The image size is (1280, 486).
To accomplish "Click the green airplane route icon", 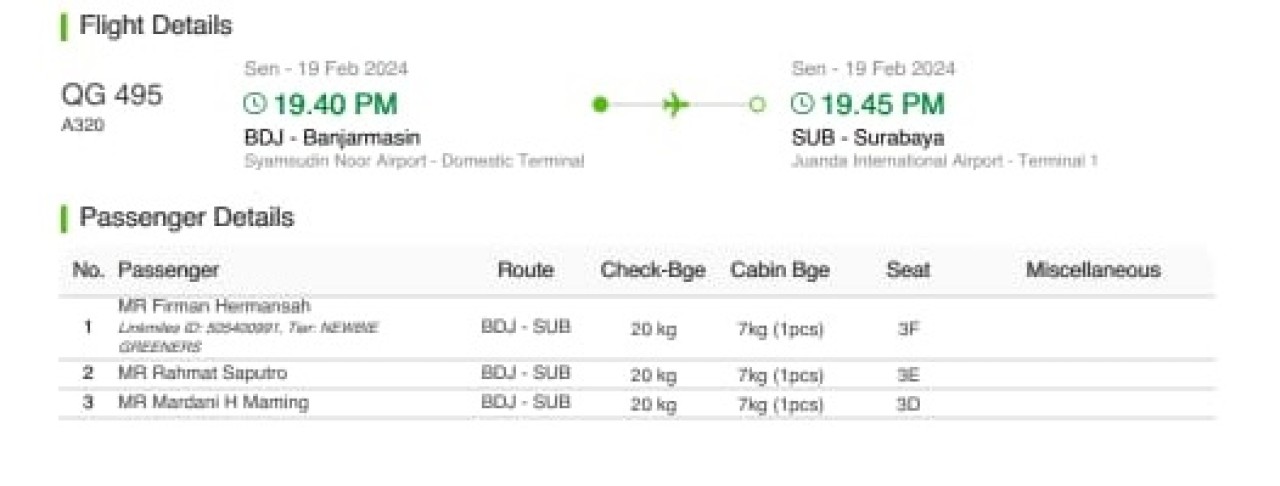I will coord(676,104).
